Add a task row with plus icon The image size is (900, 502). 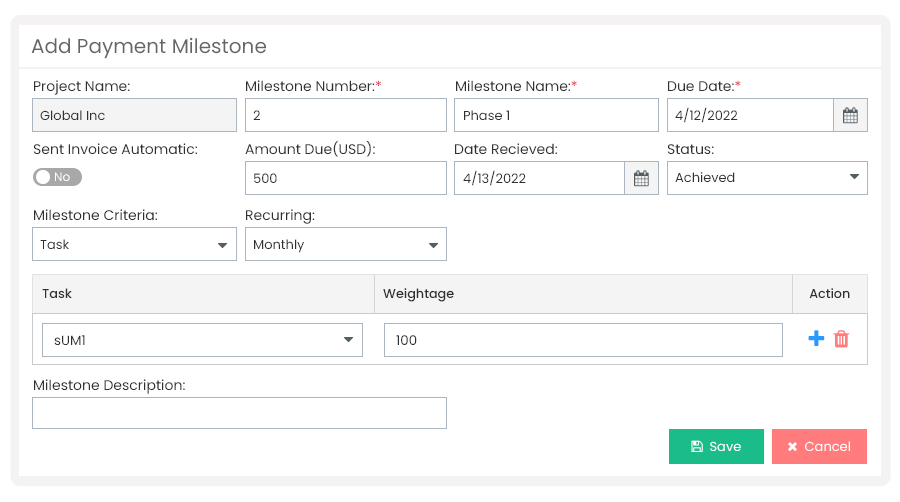pos(816,338)
